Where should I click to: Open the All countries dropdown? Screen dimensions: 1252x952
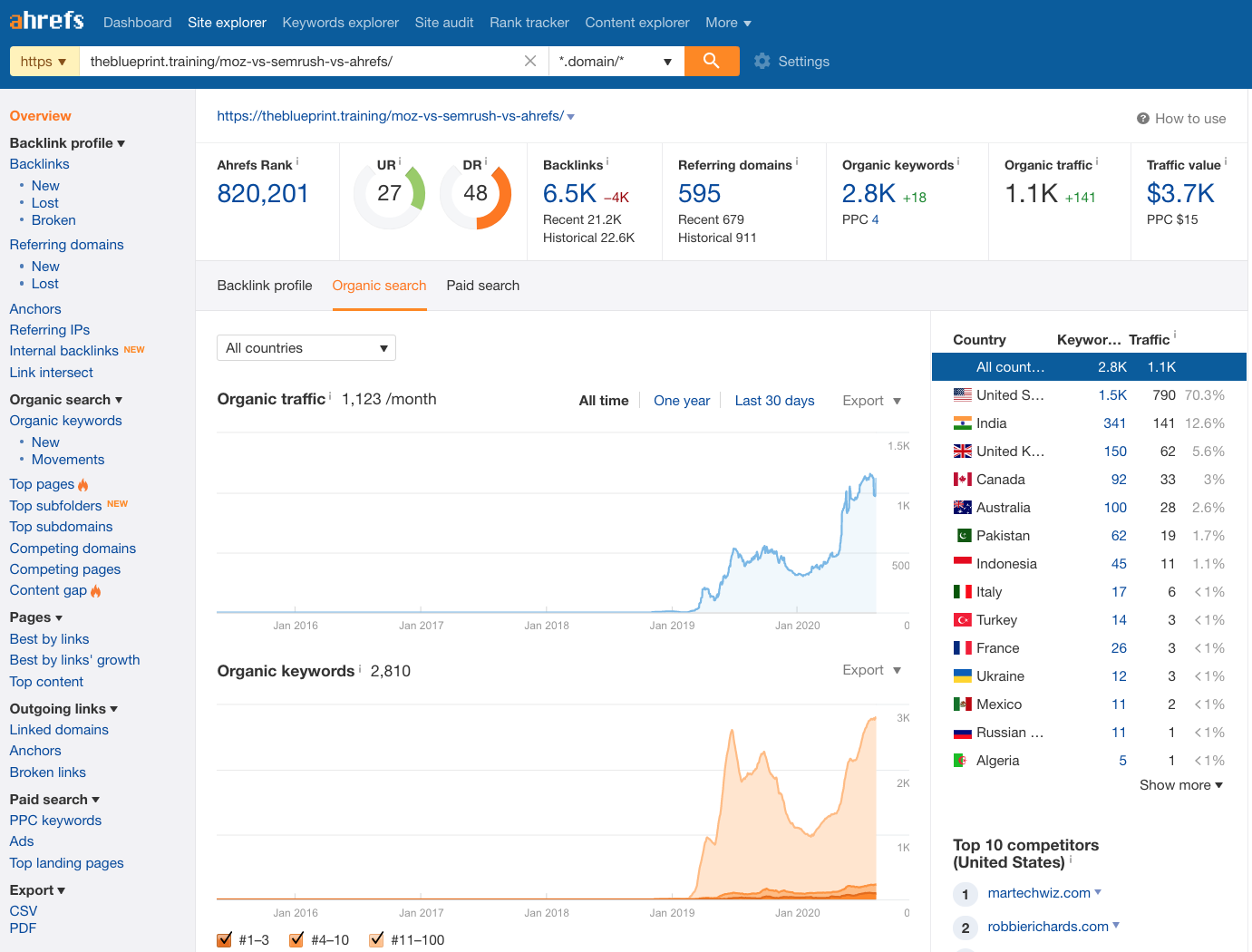tap(306, 348)
